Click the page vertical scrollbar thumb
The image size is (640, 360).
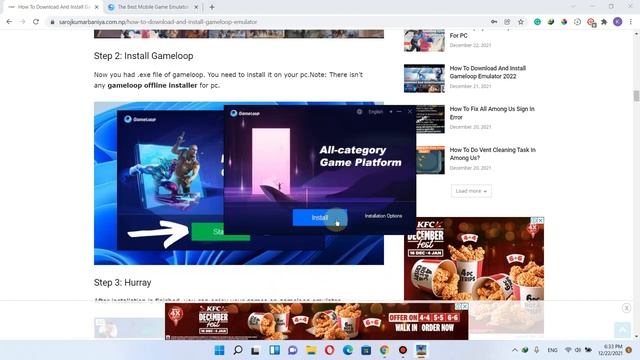point(636,96)
